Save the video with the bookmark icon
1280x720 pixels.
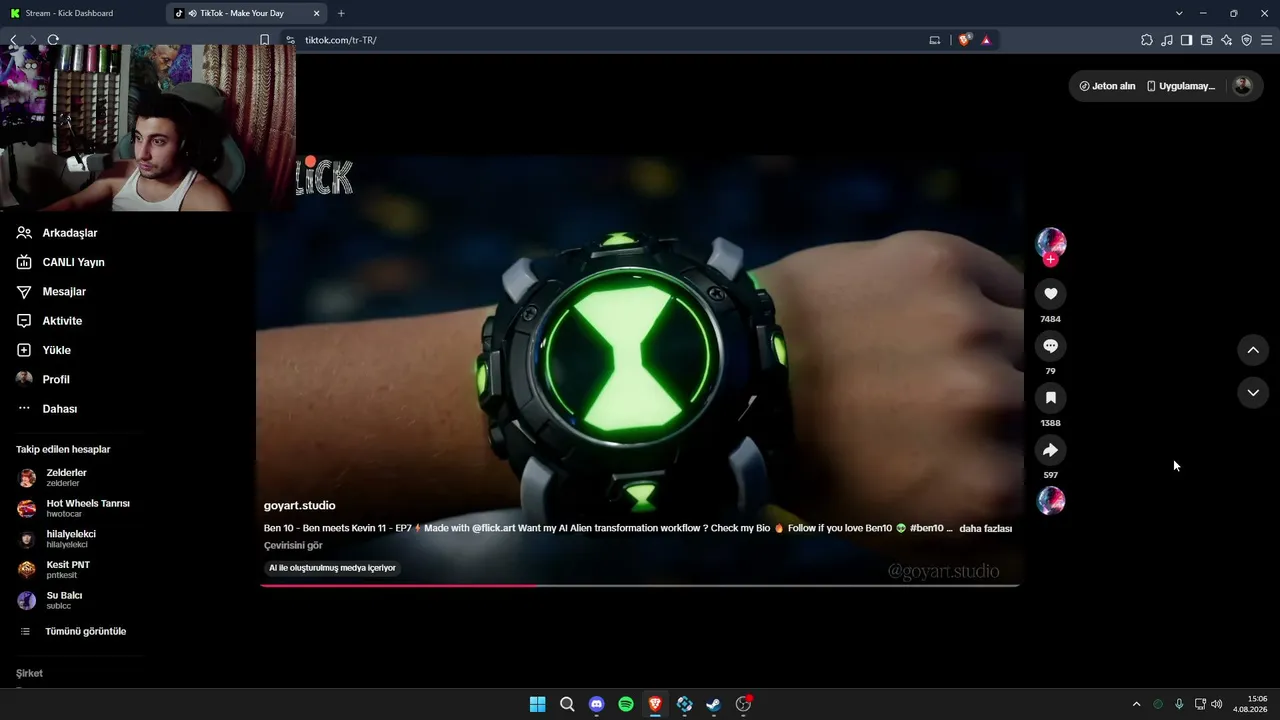coord(1050,397)
